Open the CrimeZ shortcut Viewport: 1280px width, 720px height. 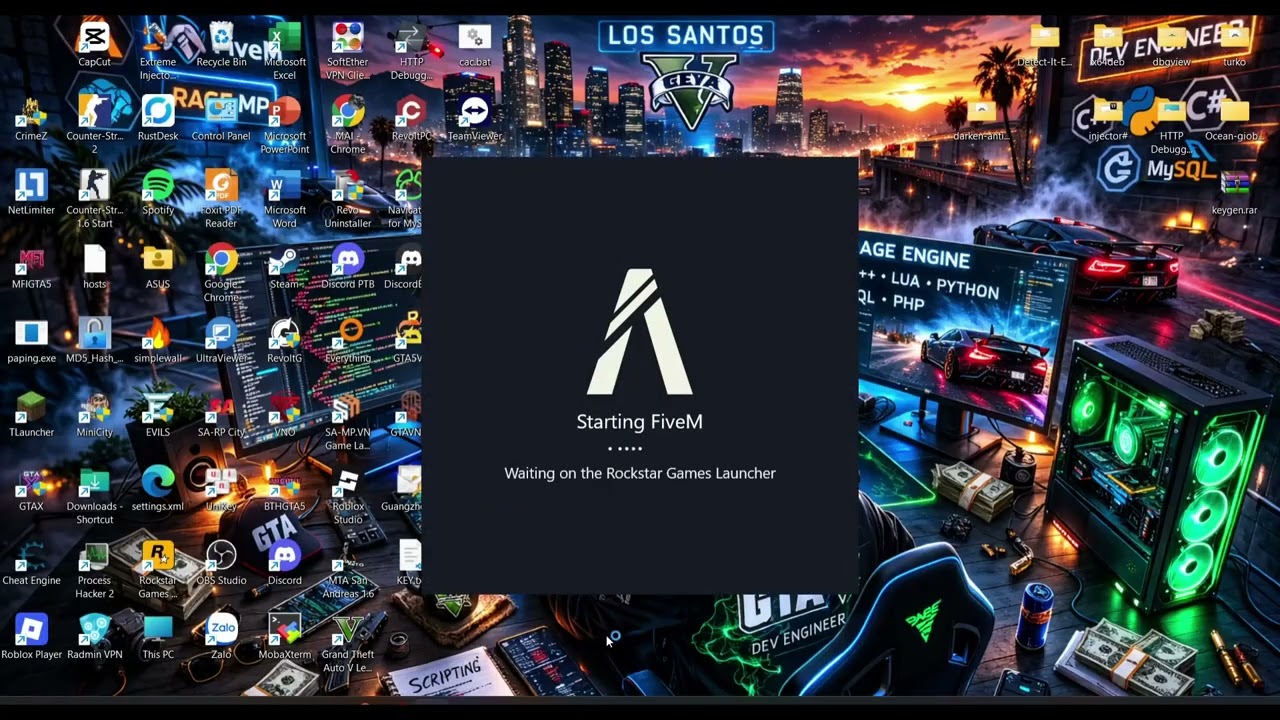pos(31,113)
